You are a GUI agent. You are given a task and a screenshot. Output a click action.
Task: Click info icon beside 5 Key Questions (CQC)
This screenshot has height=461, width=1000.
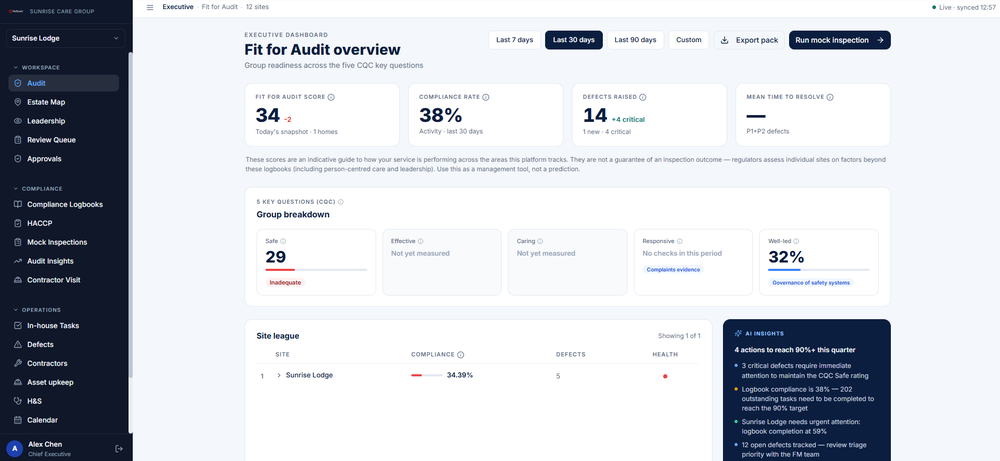coord(341,202)
